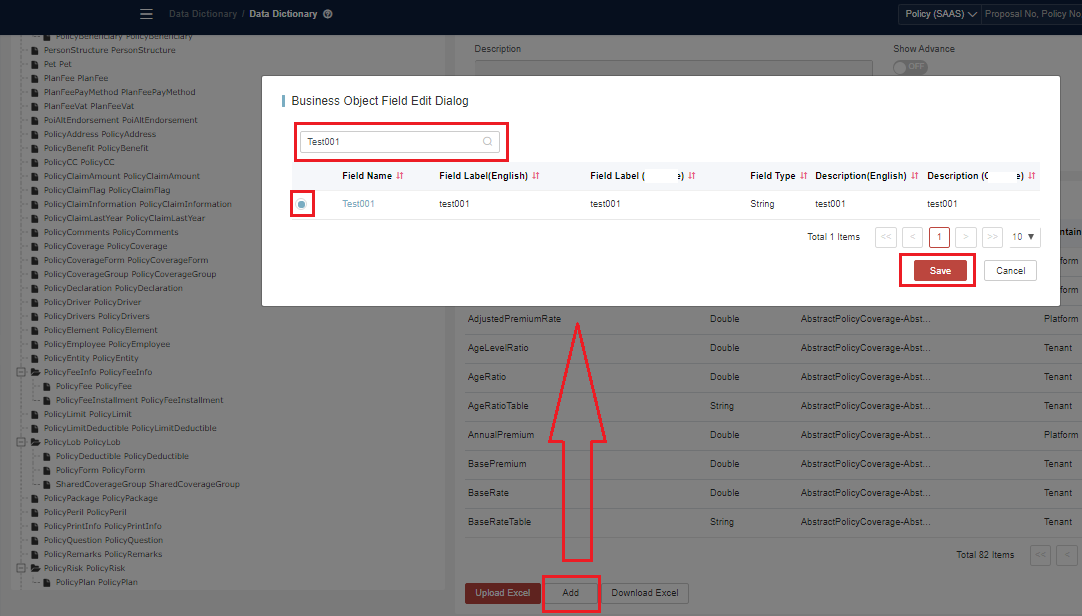Open the page-size 10 dropdown
Image resolution: width=1082 pixels, height=616 pixels.
pos(1022,237)
